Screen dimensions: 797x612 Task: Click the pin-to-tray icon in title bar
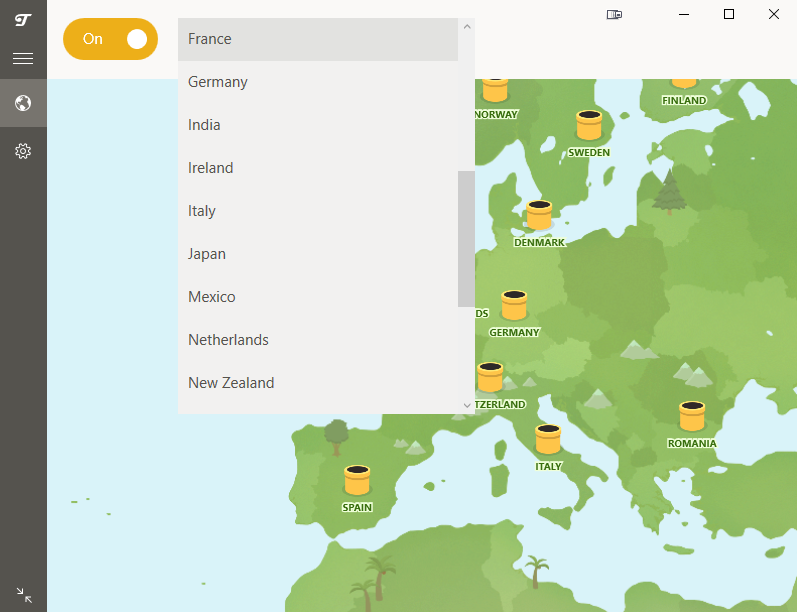[x=614, y=14]
